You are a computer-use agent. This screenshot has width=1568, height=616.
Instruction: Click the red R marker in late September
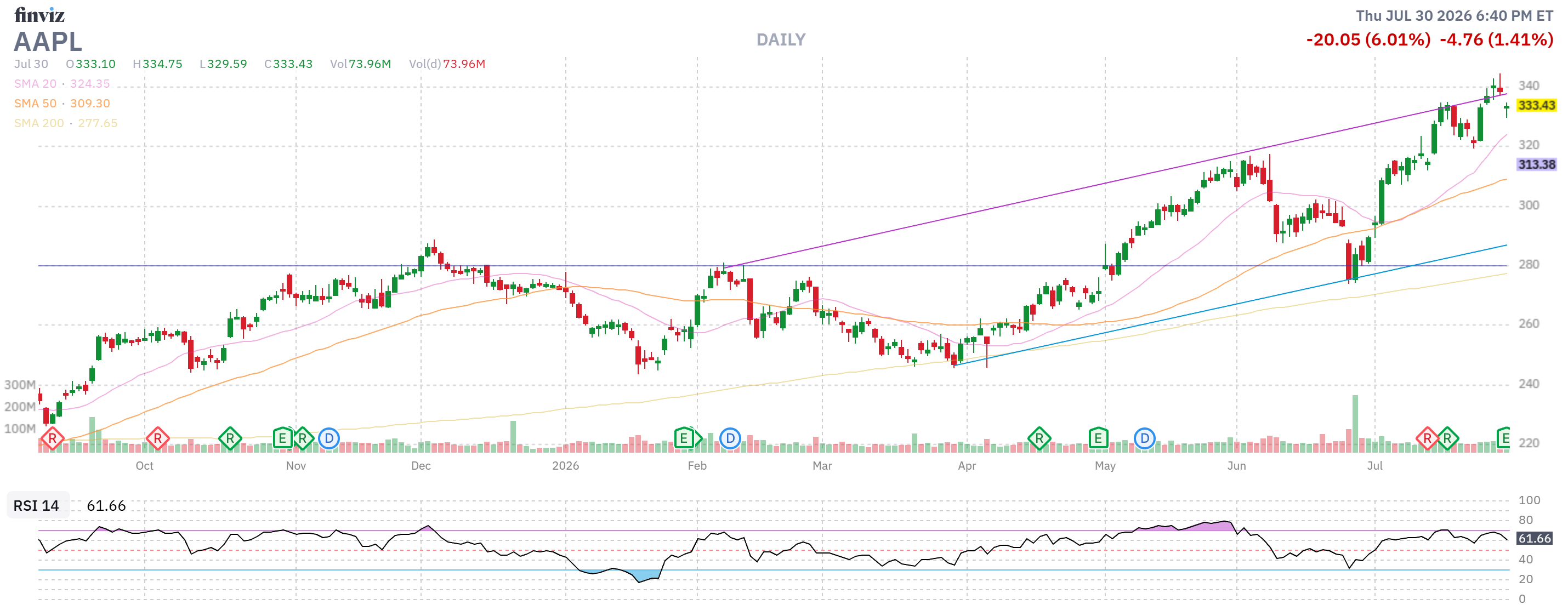52,438
